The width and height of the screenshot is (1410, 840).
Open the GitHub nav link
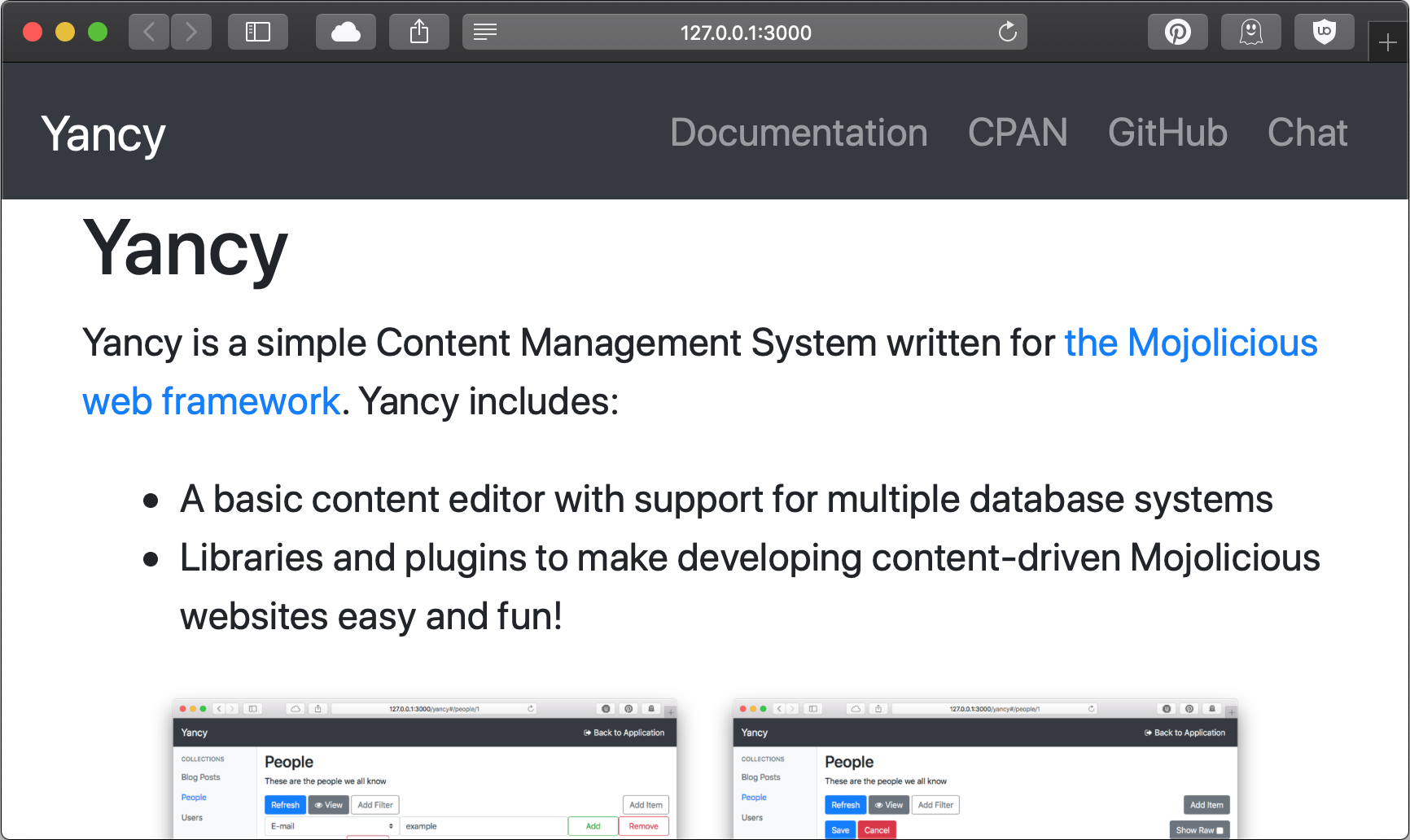[1167, 133]
